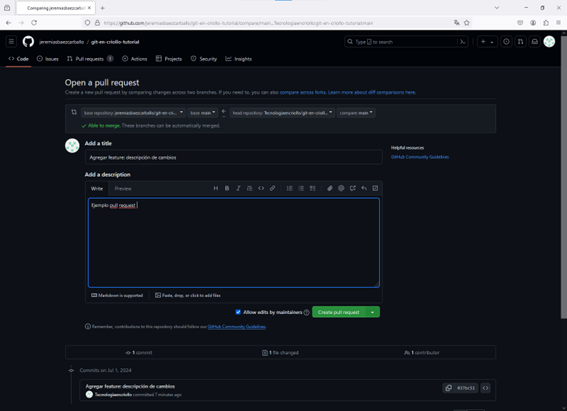Open the notifications inbox icon
This screenshot has height=411, width=567.
pos(534,42)
